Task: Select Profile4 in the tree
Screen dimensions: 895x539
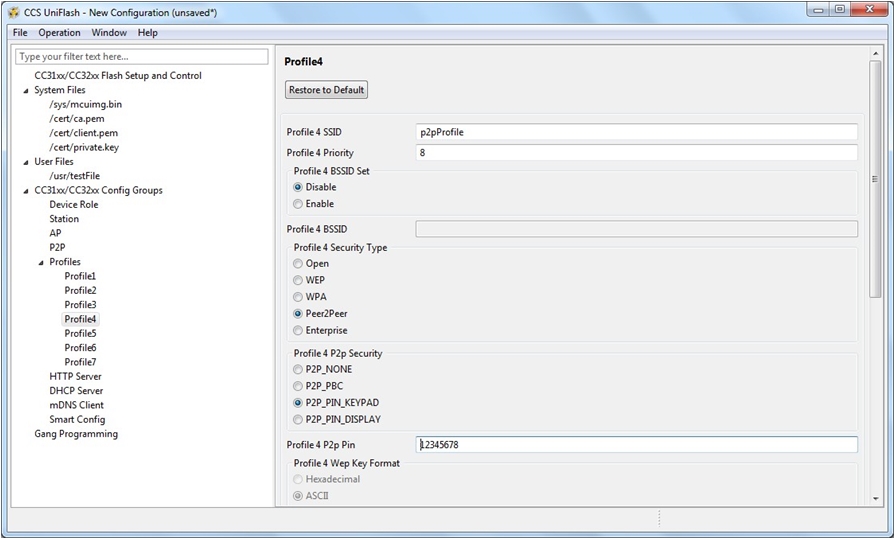Action: click(x=80, y=319)
